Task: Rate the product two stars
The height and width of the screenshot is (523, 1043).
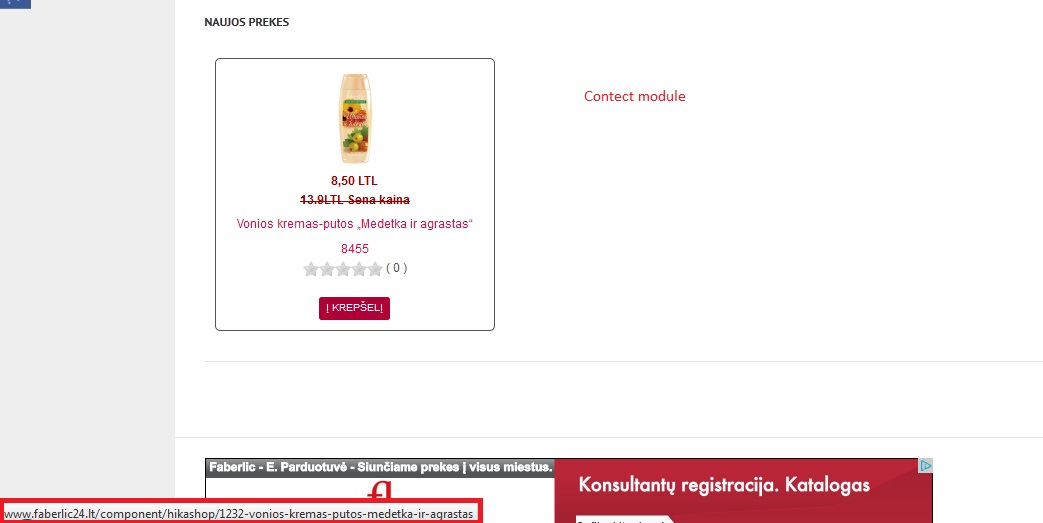Action: [x=327, y=269]
